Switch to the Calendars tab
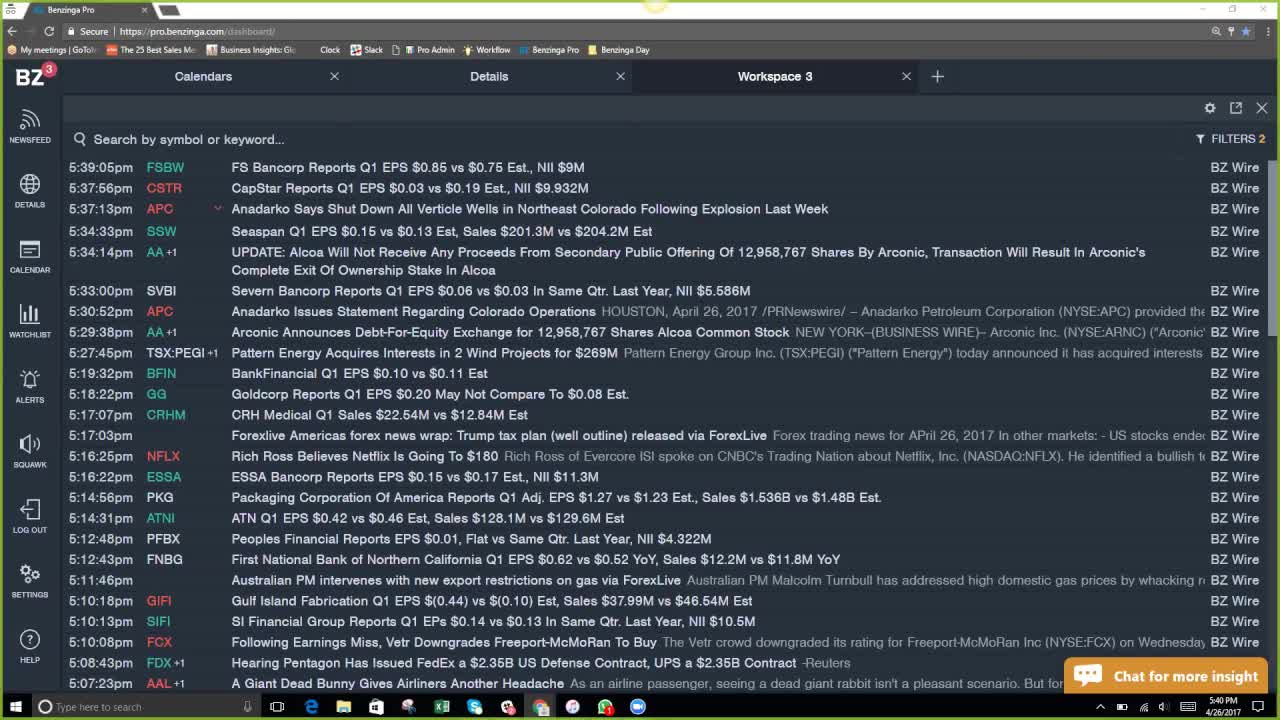Viewport: 1280px width, 720px height. (x=203, y=76)
